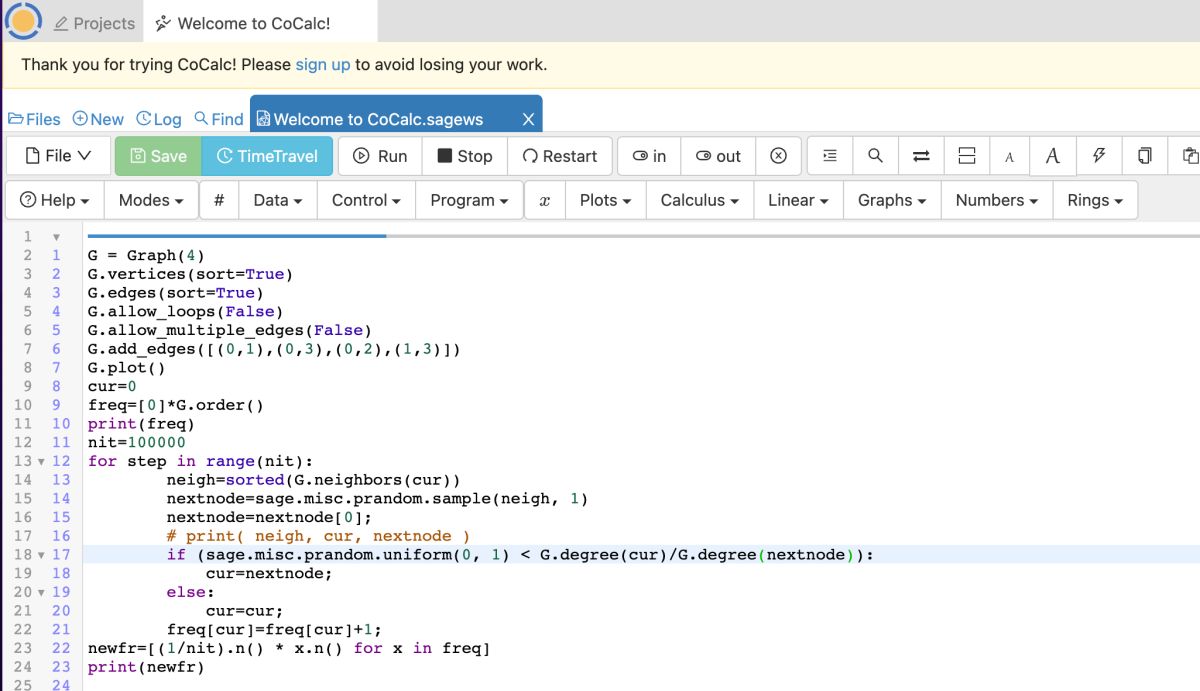Click the copy icon

1144,156
